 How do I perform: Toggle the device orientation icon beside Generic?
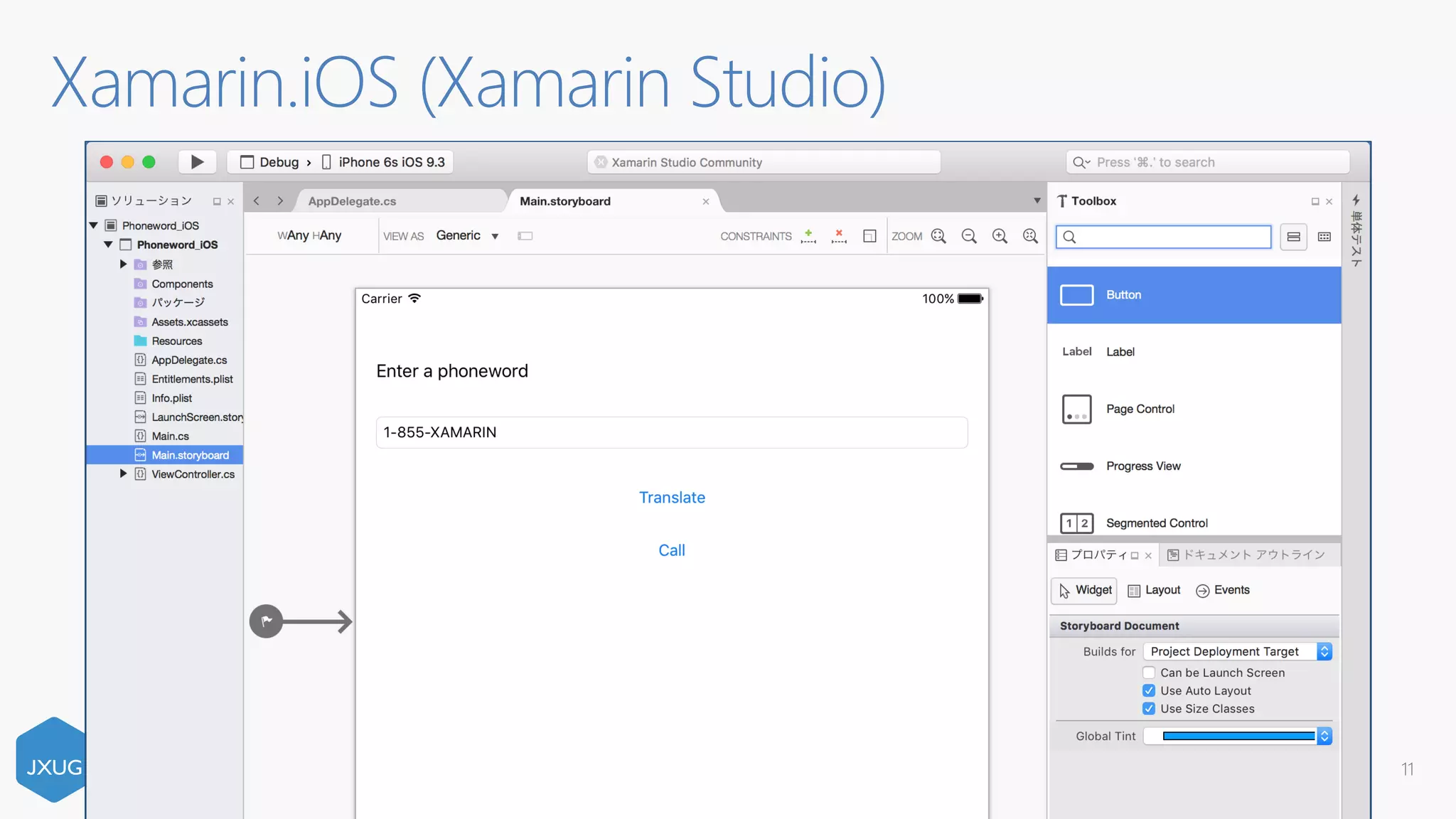click(525, 236)
